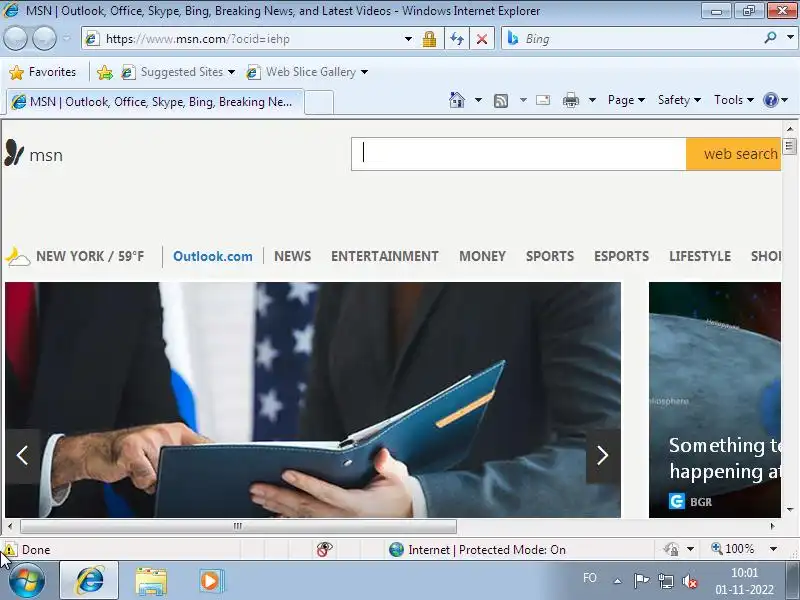Open a new blank tab
Viewport: 800px width, 600px height.
click(x=319, y=102)
